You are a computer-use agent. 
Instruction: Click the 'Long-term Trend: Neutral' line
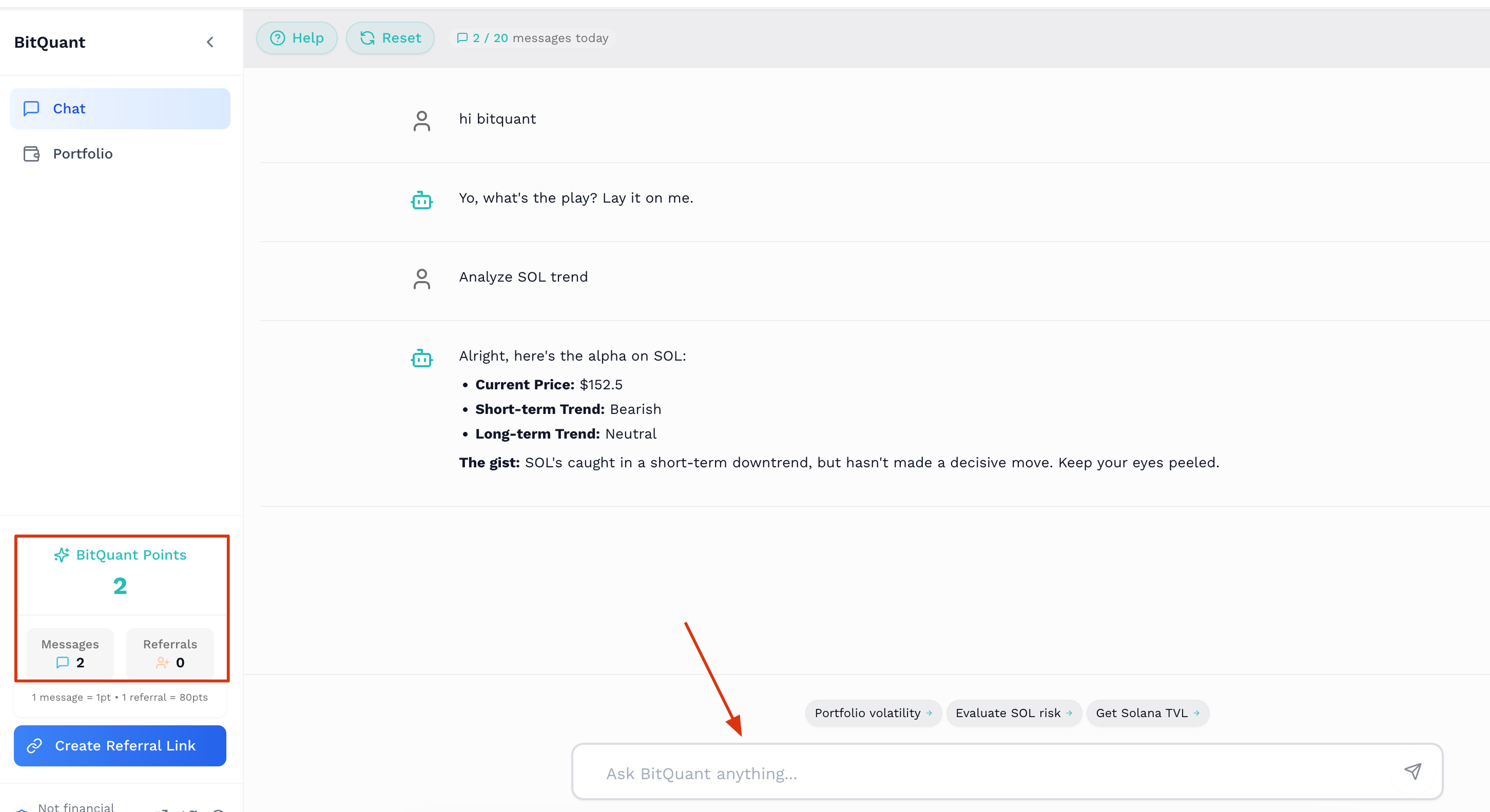[x=566, y=434]
